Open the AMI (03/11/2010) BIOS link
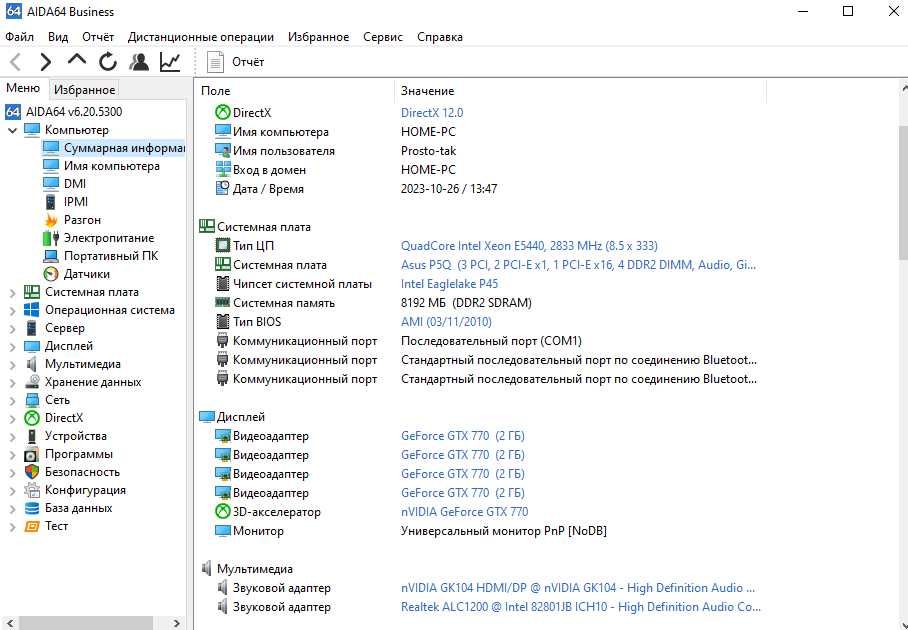The image size is (908, 630). click(446, 321)
